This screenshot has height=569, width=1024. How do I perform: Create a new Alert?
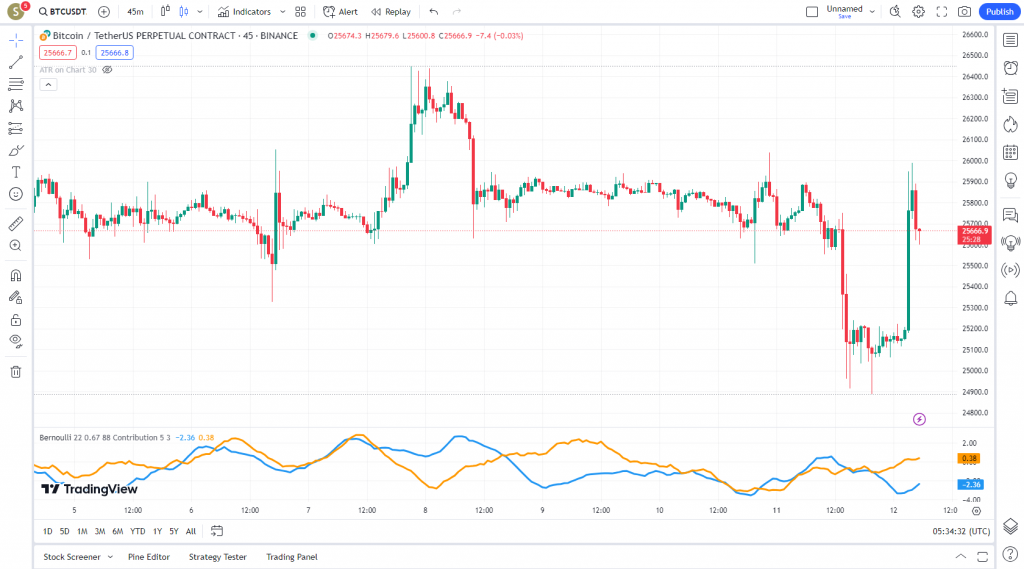[x=340, y=12]
